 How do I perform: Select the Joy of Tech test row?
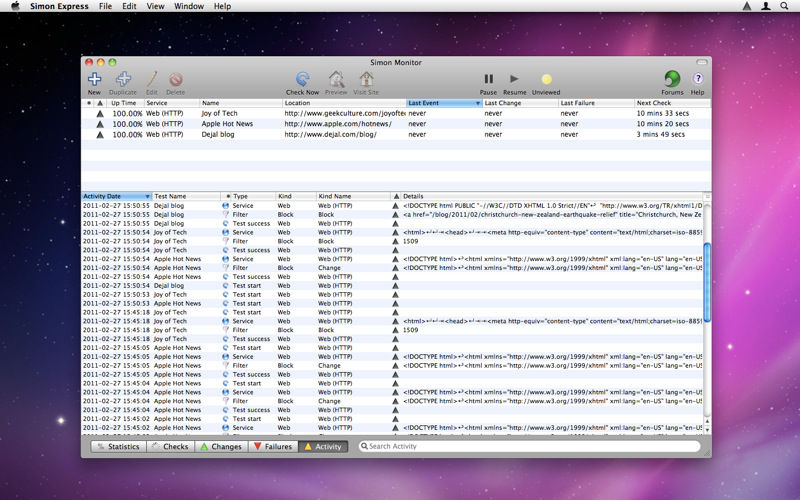click(x=396, y=113)
